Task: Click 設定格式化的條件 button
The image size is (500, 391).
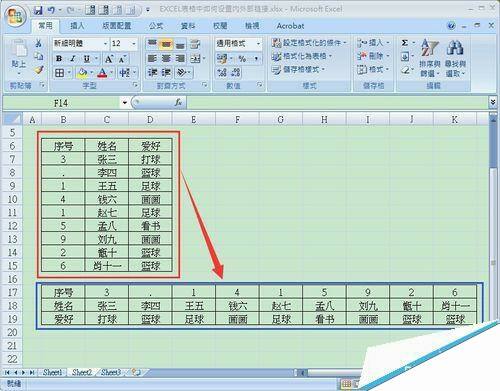Action: tap(309, 43)
